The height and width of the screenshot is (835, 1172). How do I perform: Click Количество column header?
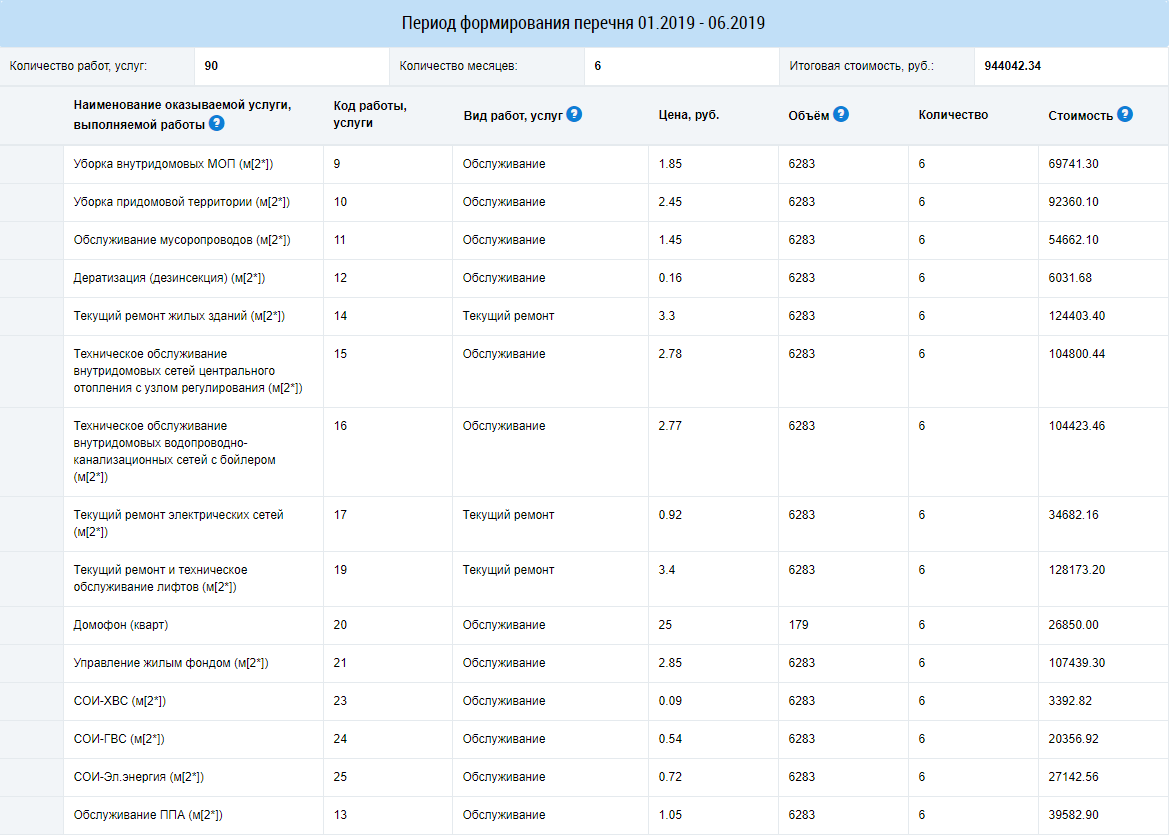[x=953, y=114]
